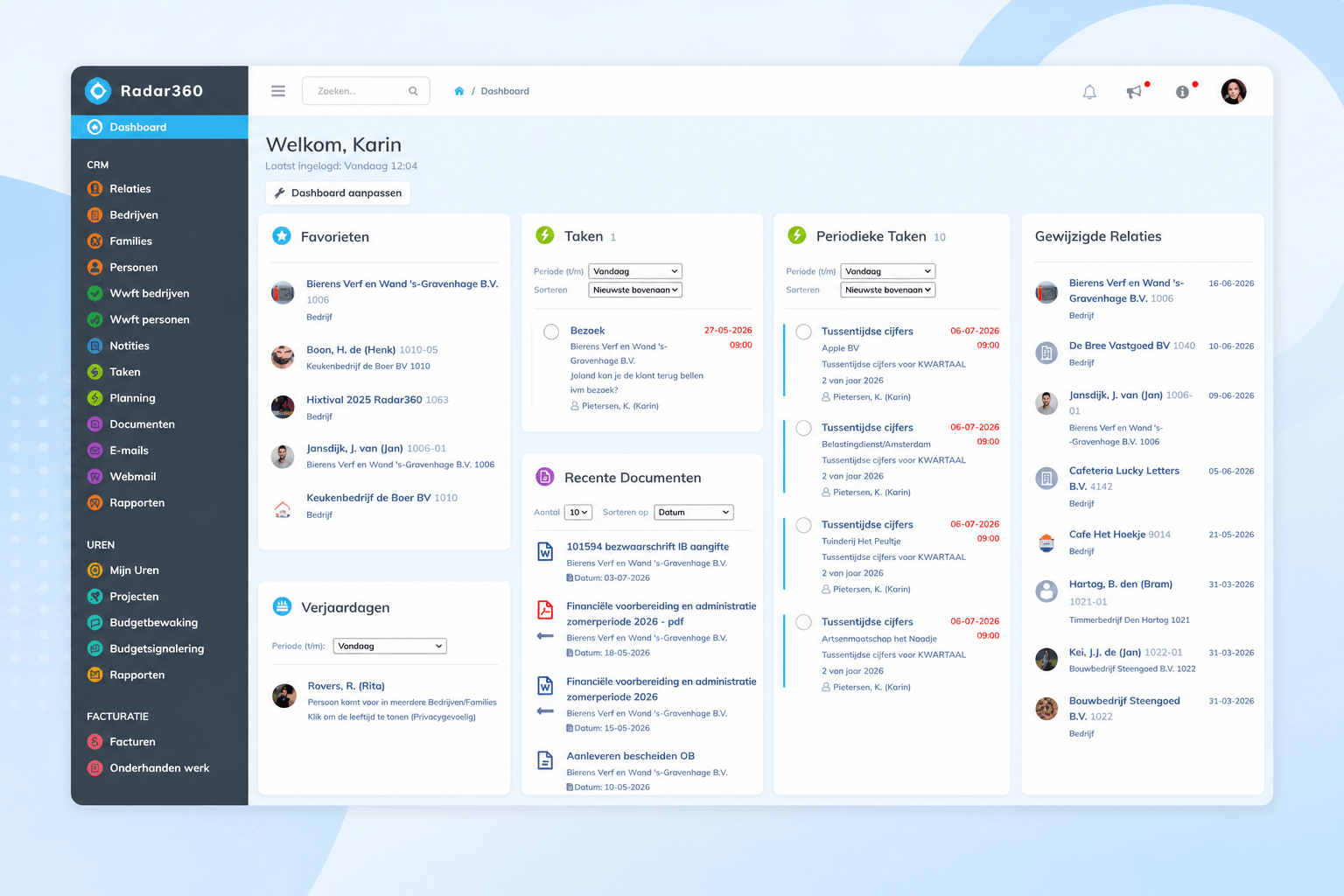Open relation Cafeteria Lucky Letters B.V.

pos(1124,479)
